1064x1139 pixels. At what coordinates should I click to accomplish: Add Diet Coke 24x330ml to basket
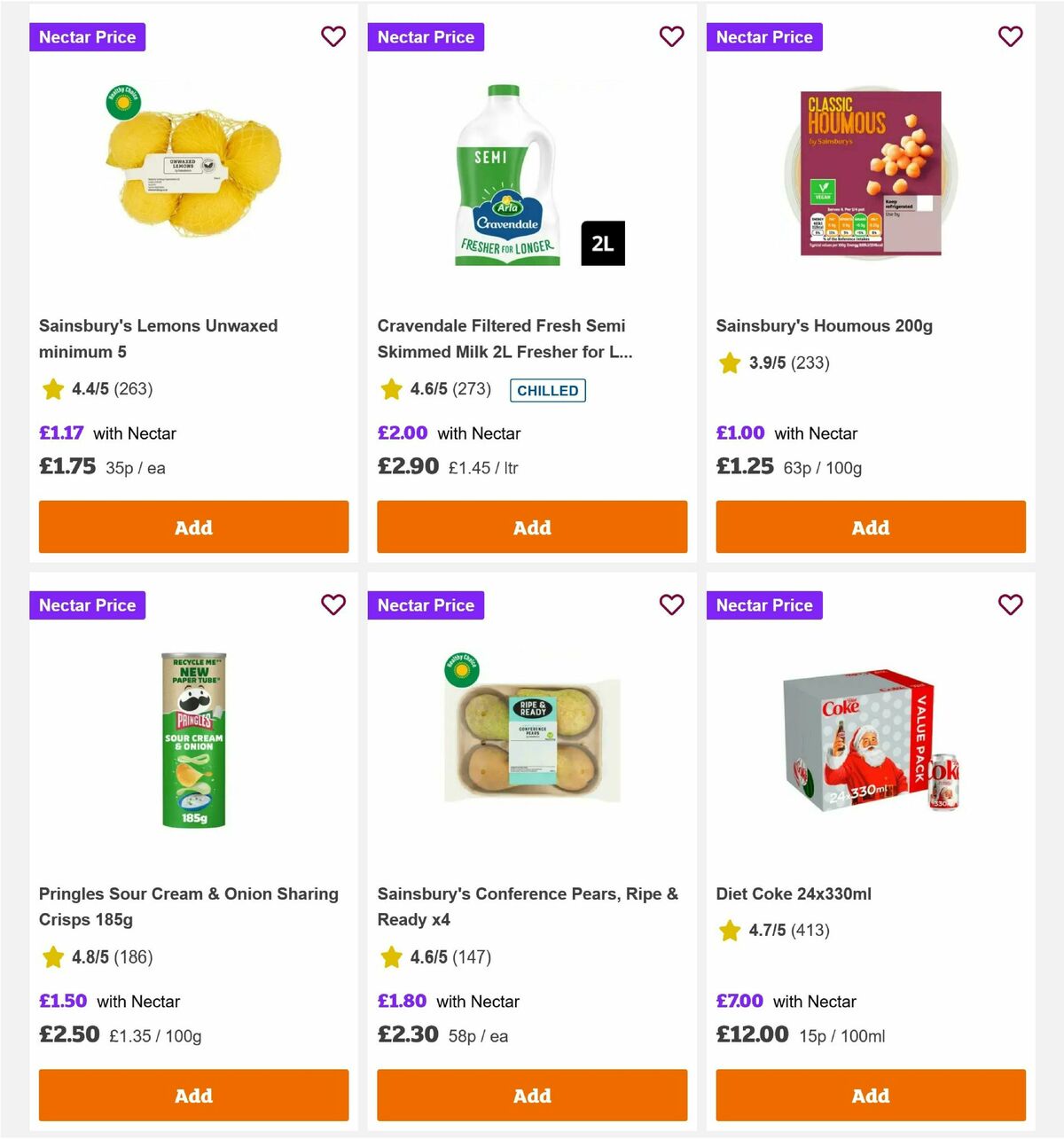pyautogui.click(x=870, y=1095)
